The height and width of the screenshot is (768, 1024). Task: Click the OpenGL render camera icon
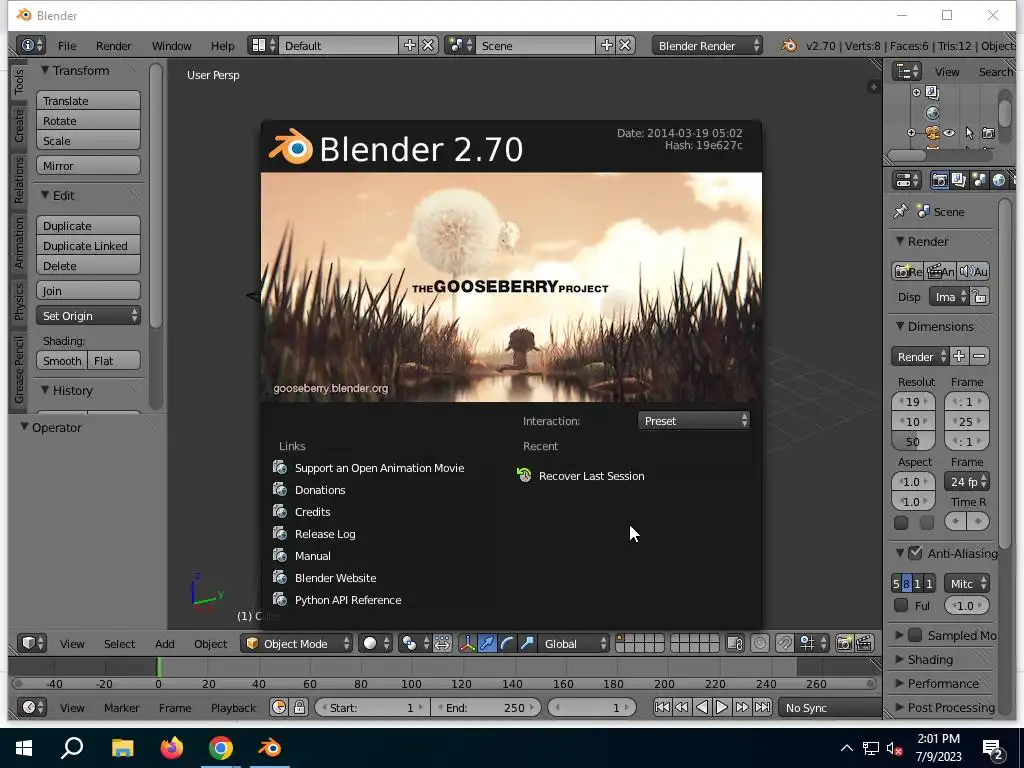pos(844,643)
